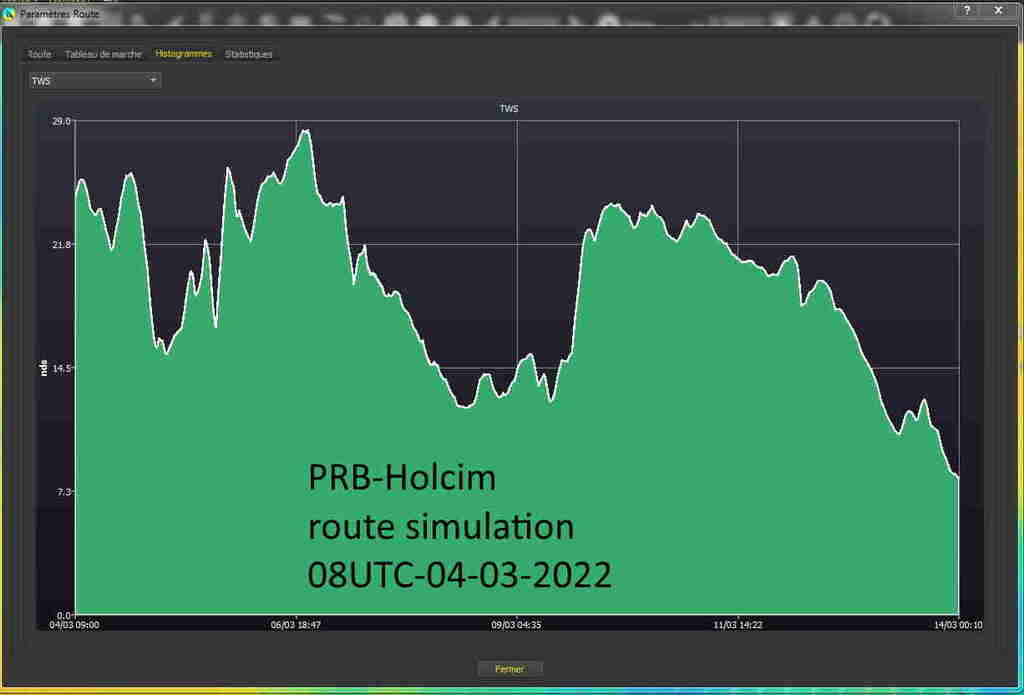Click the 29.0 y-axis label
Image resolution: width=1024 pixels, height=695 pixels.
coord(61,121)
